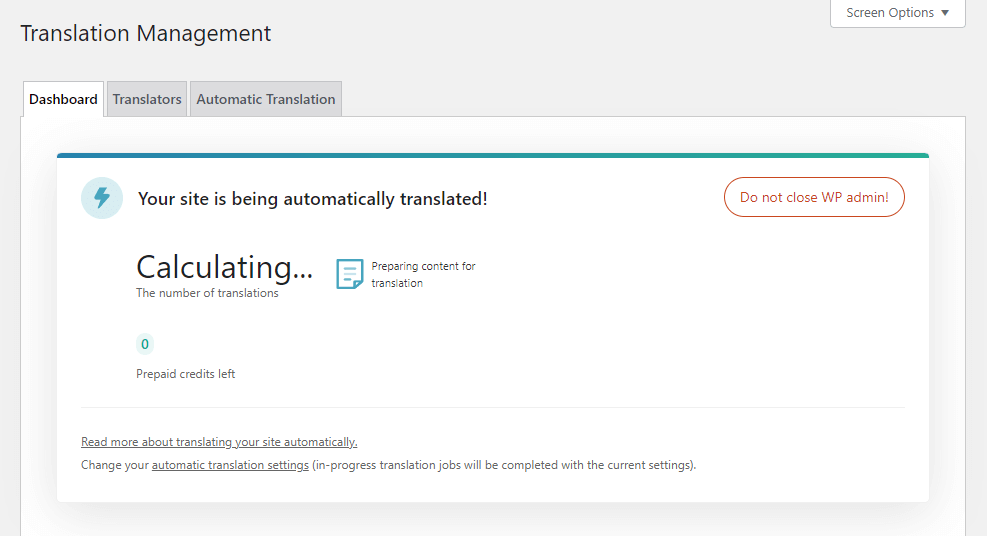Click the "Prepaid credits left" label
This screenshot has height=536, width=987.
(186, 374)
